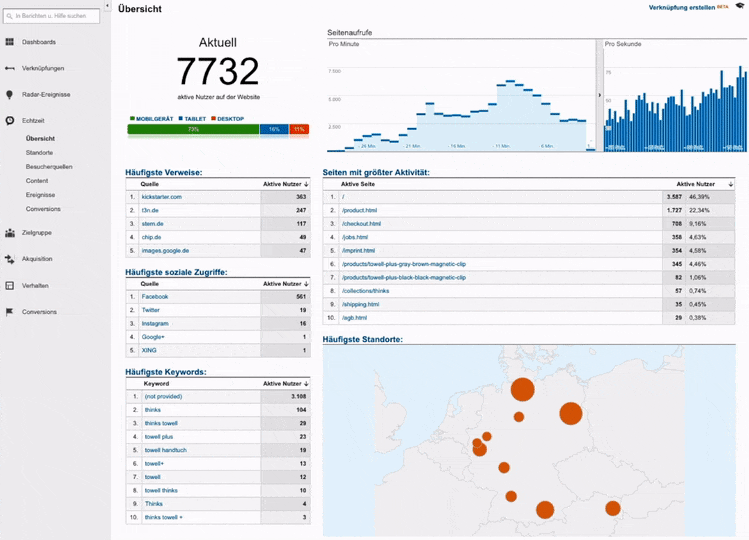Open /products/towell-plus-black-black-magnetic-clip page
This screenshot has width=749, height=540.
[x=404, y=277]
